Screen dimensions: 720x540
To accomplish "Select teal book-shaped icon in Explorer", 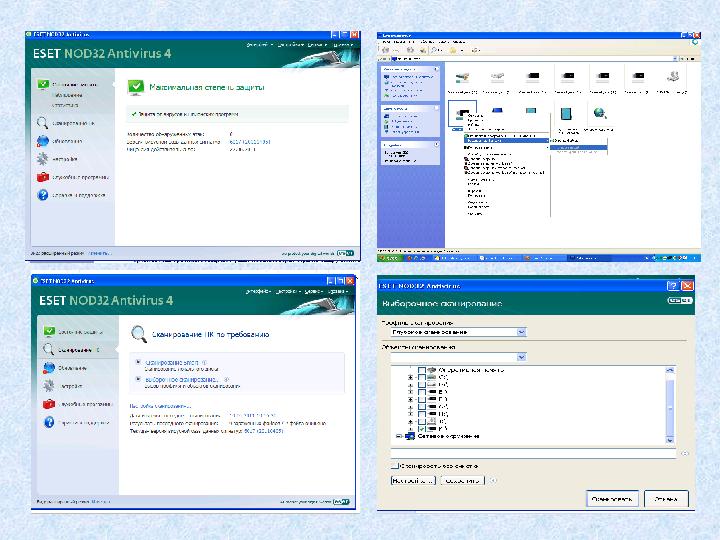I will point(566,113).
